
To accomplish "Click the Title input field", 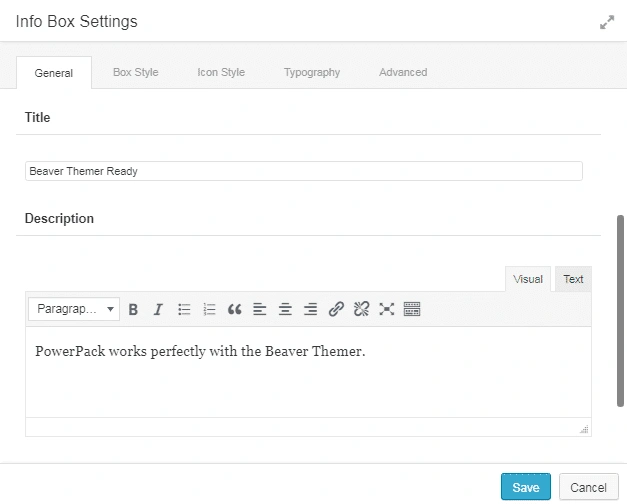I will (303, 171).
